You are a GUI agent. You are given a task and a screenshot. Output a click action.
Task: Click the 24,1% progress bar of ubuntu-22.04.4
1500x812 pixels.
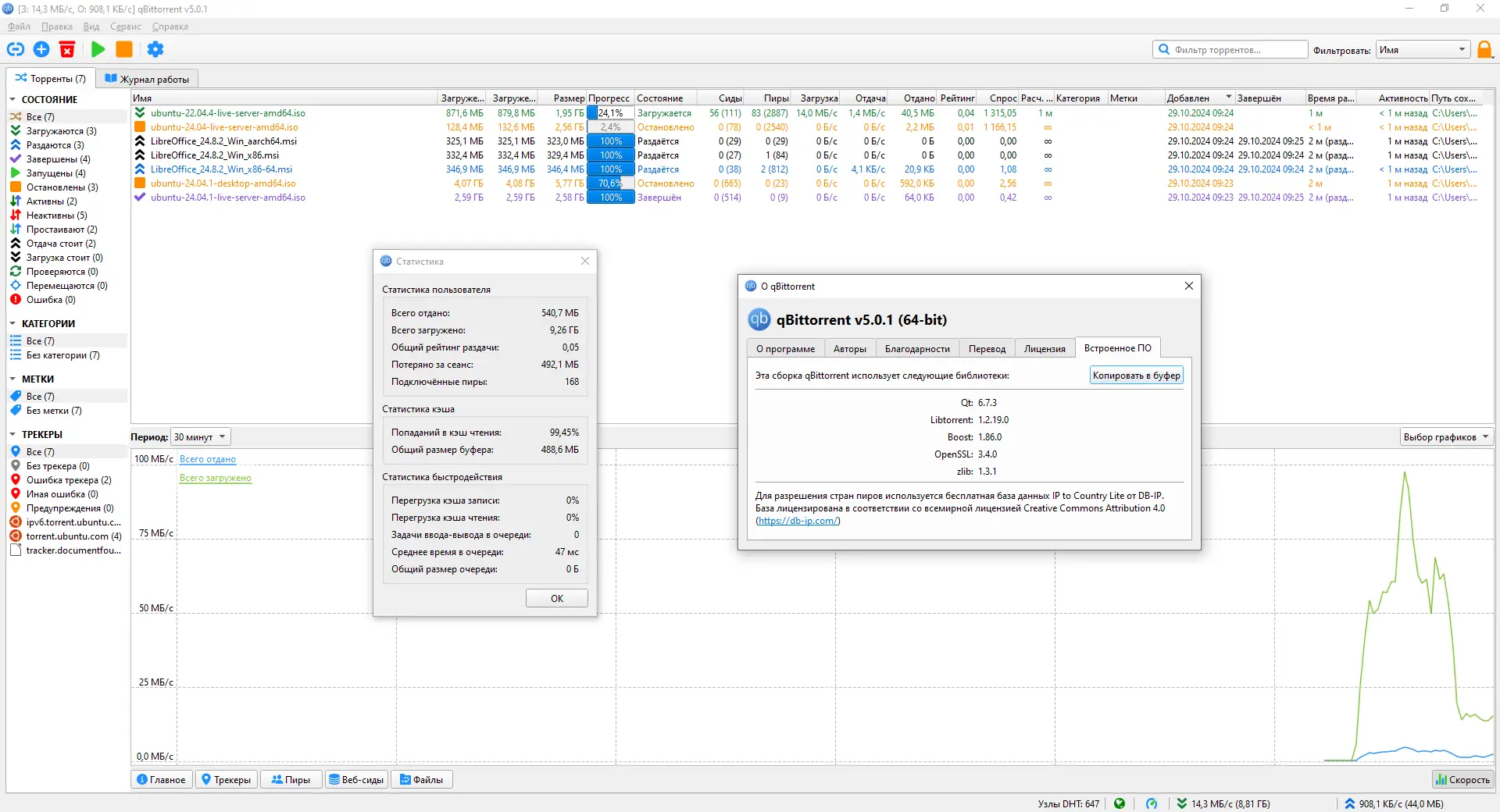(611, 113)
